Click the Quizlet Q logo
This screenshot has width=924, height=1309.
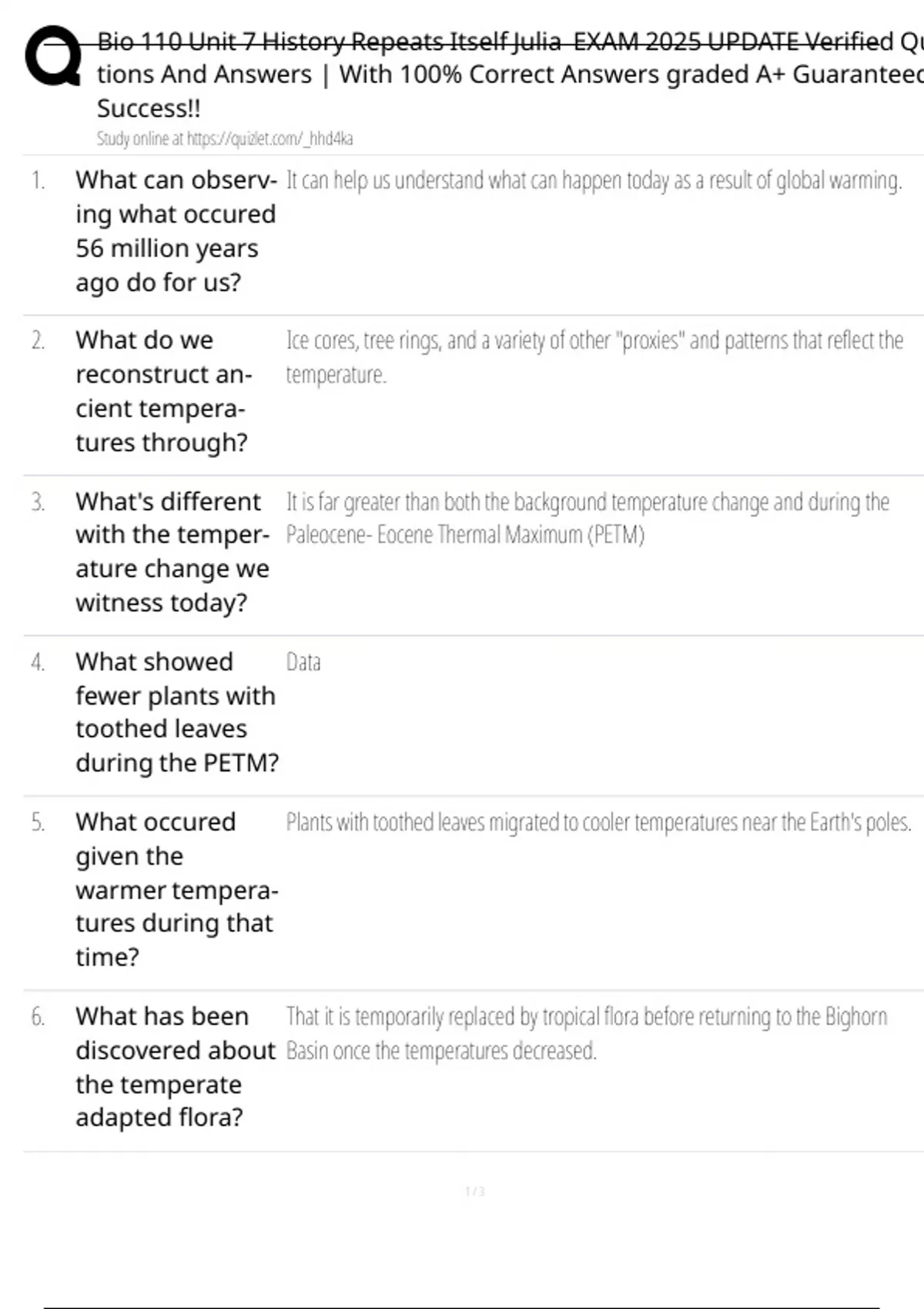[x=52, y=56]
